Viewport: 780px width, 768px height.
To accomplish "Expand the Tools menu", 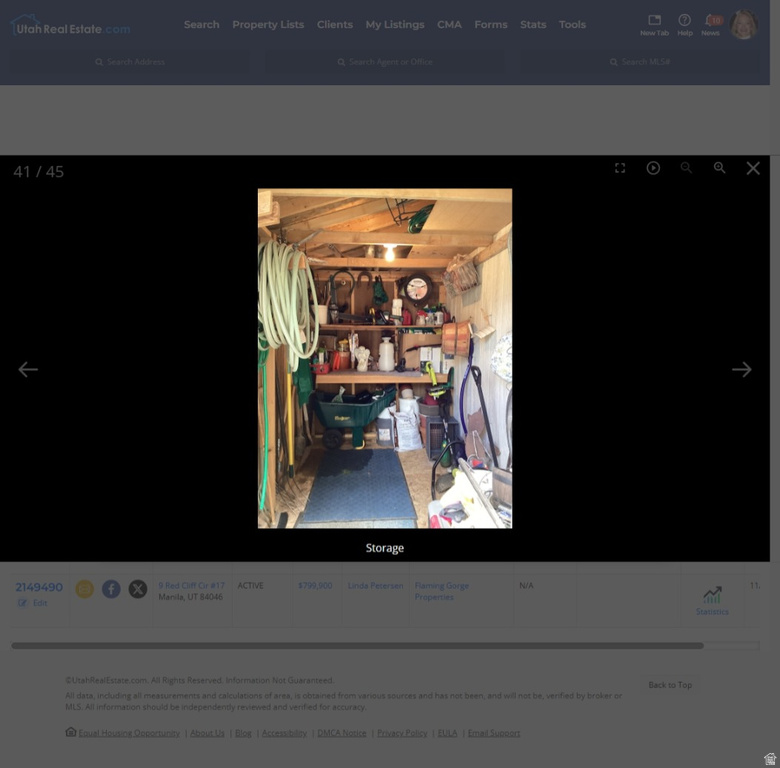I will (x=572, y=25).
